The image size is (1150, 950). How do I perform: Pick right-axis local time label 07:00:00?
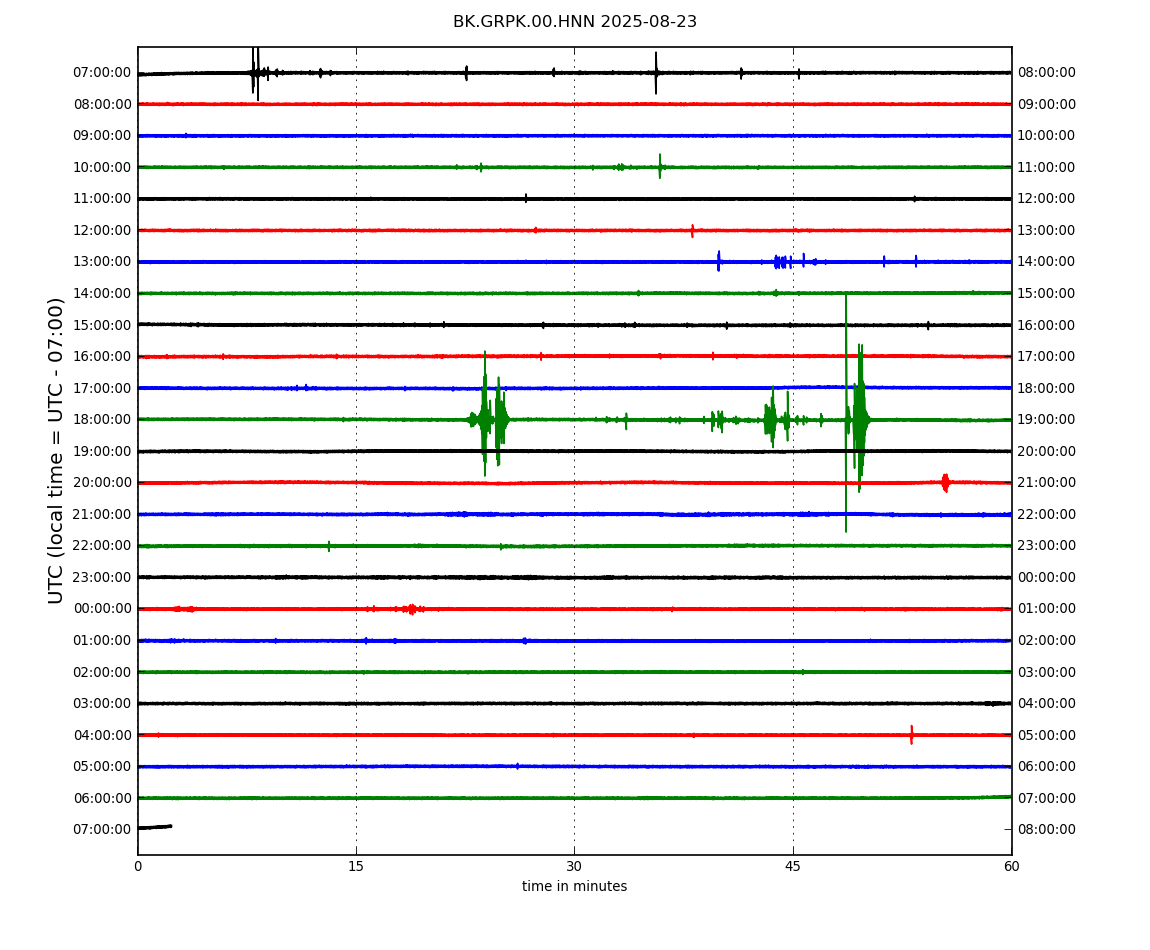click(x=1047, y=798)
